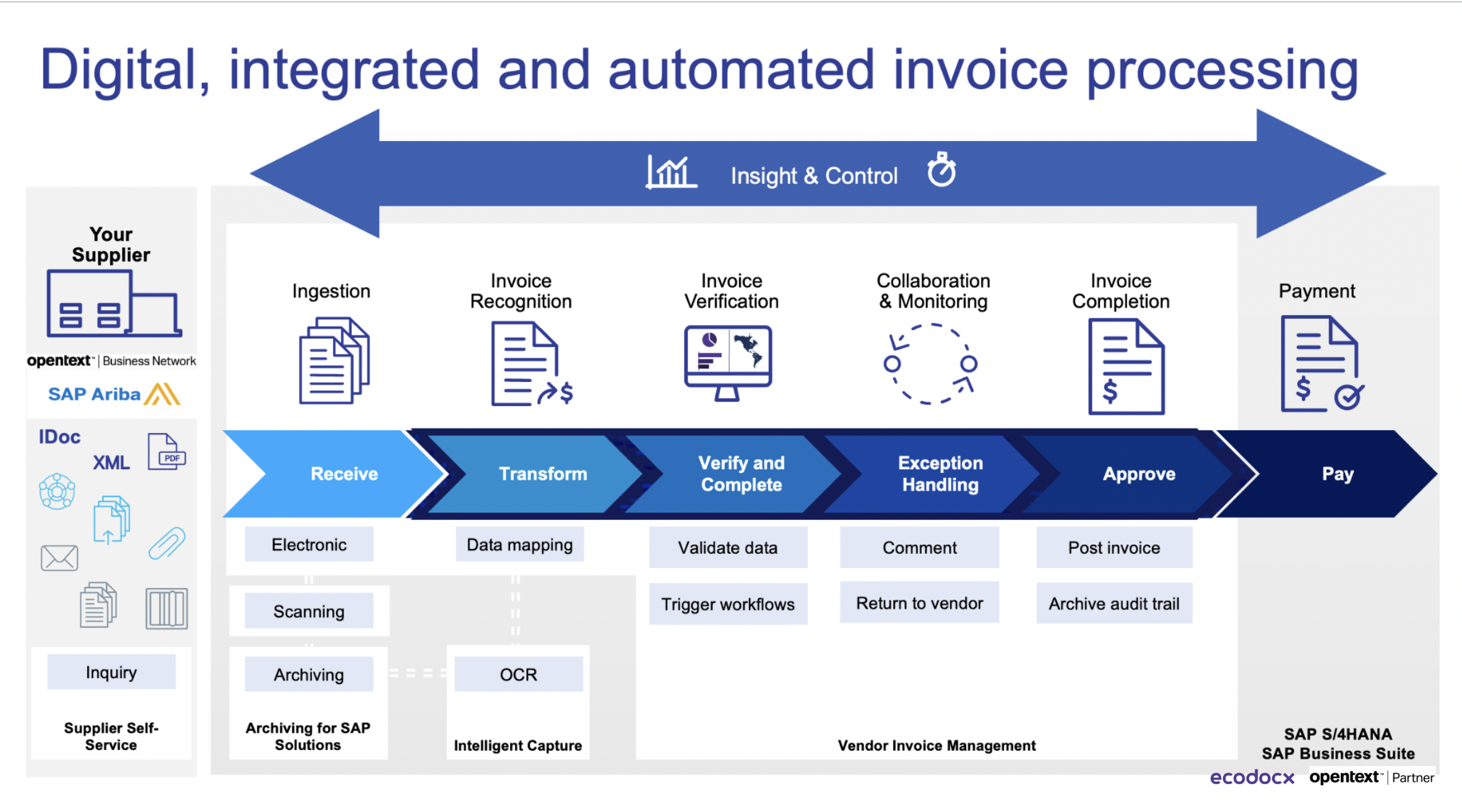Click the Invoice Completion dollar document icon
The width and height of the screenshot is (1462, 812).
pyautogui.click(x=1127, y=366)
